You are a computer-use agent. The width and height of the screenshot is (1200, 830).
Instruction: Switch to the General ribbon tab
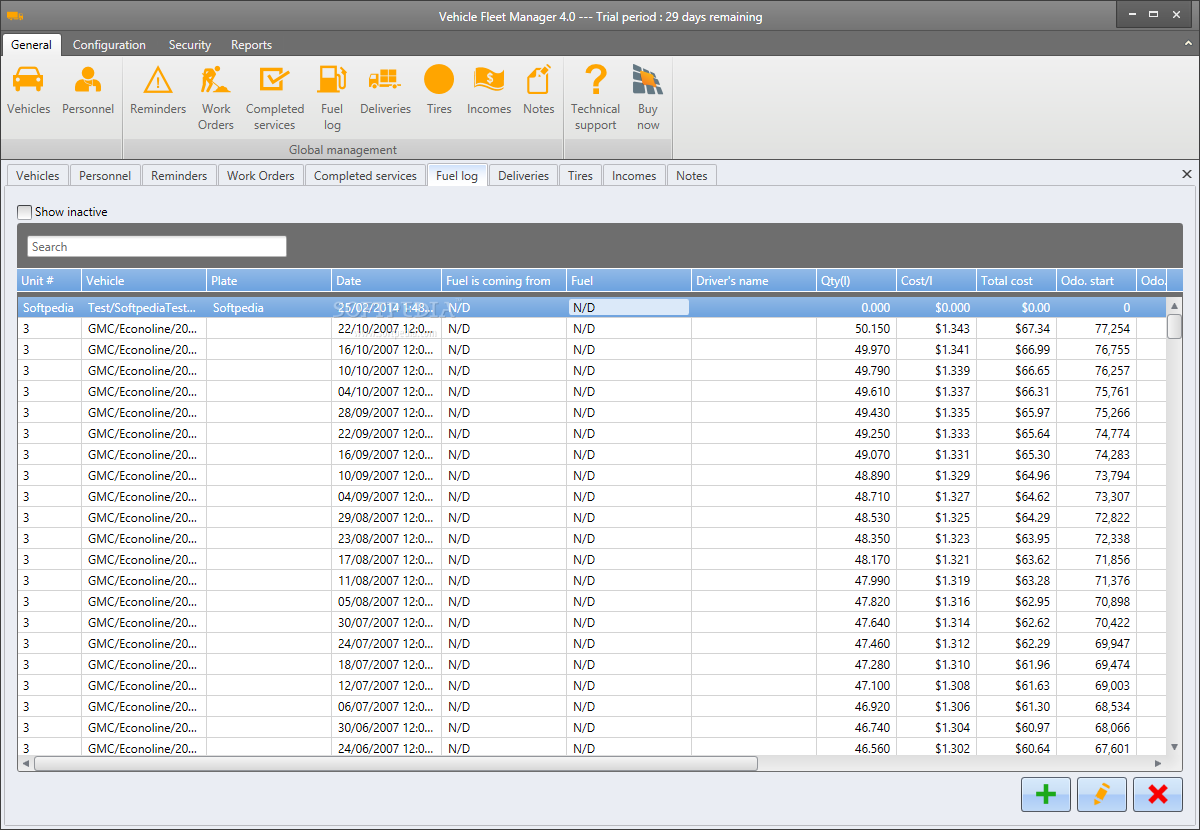(32, 45)
